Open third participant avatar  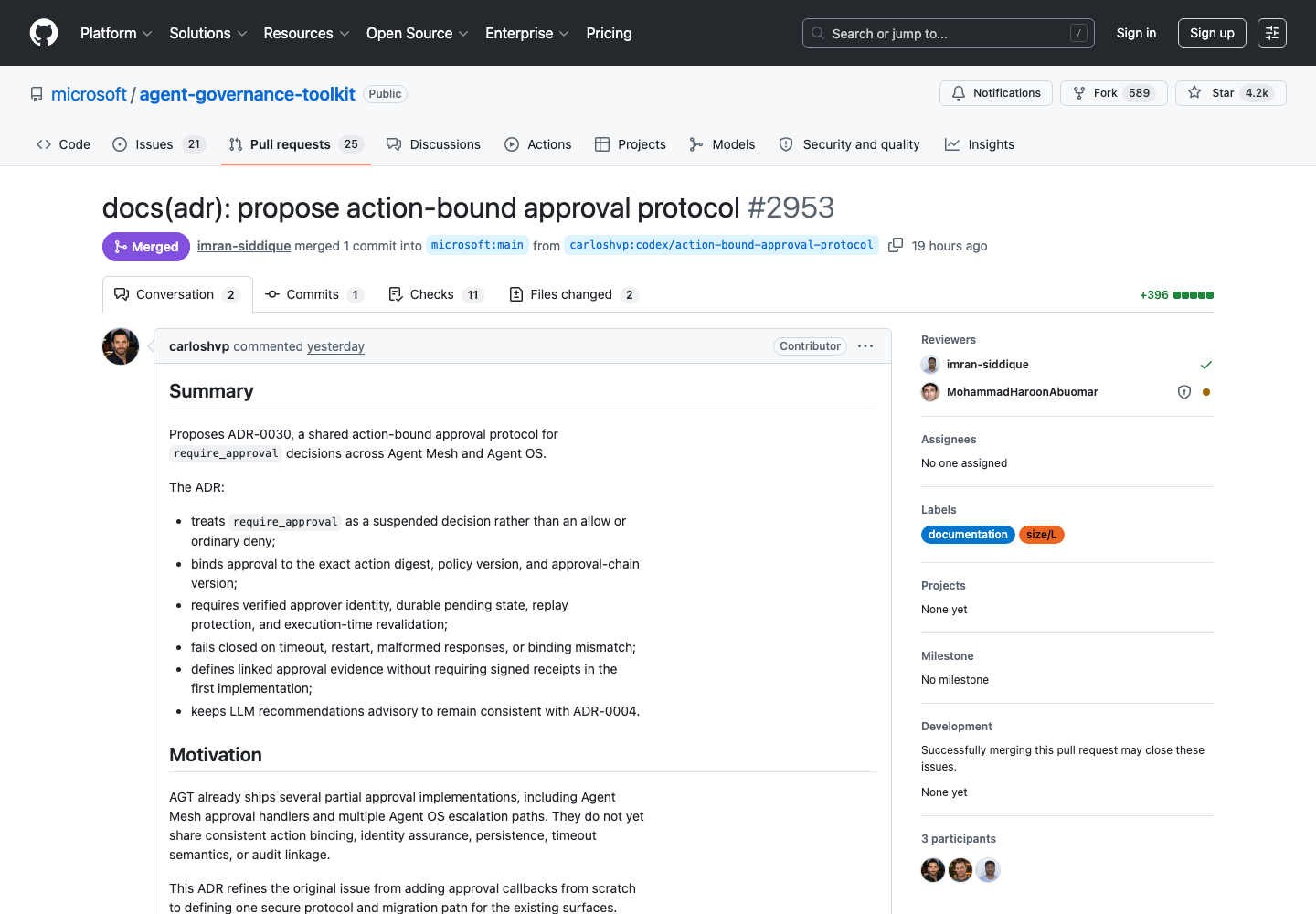[988, 870]
